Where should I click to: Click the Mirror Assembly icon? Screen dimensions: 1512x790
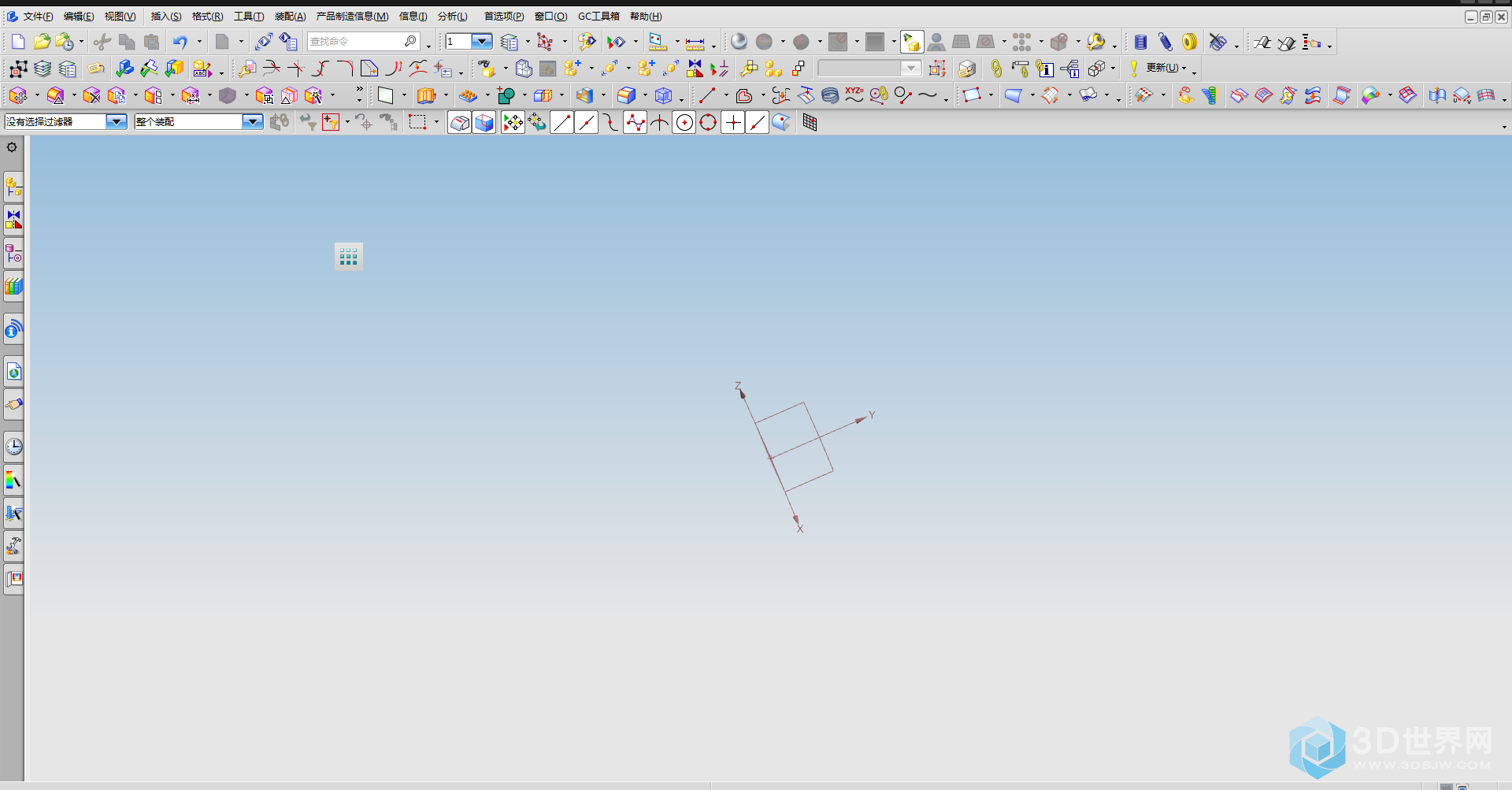pyautogui.click(x=695, y=69)
